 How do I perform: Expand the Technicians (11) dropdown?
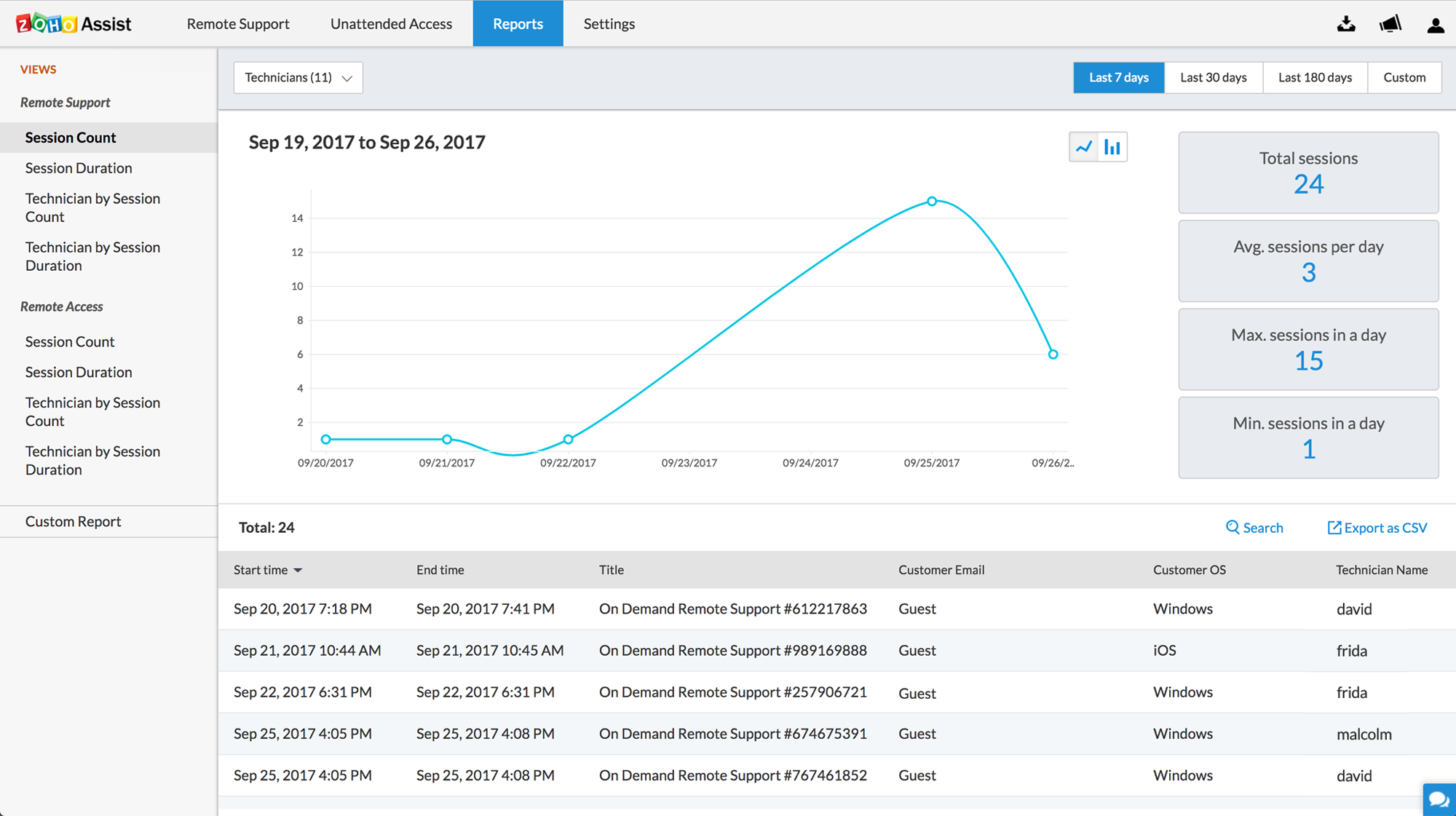298,77
